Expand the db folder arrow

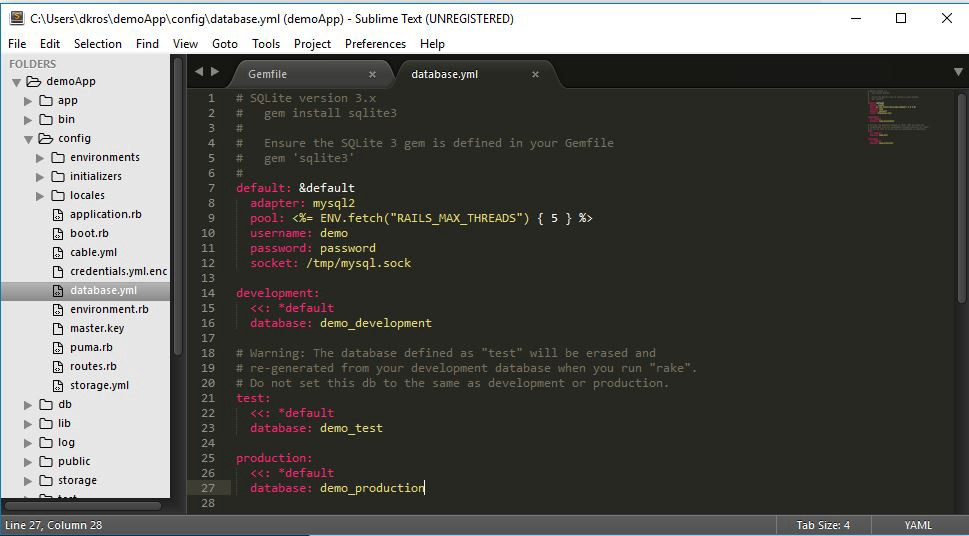pos(28,406)
